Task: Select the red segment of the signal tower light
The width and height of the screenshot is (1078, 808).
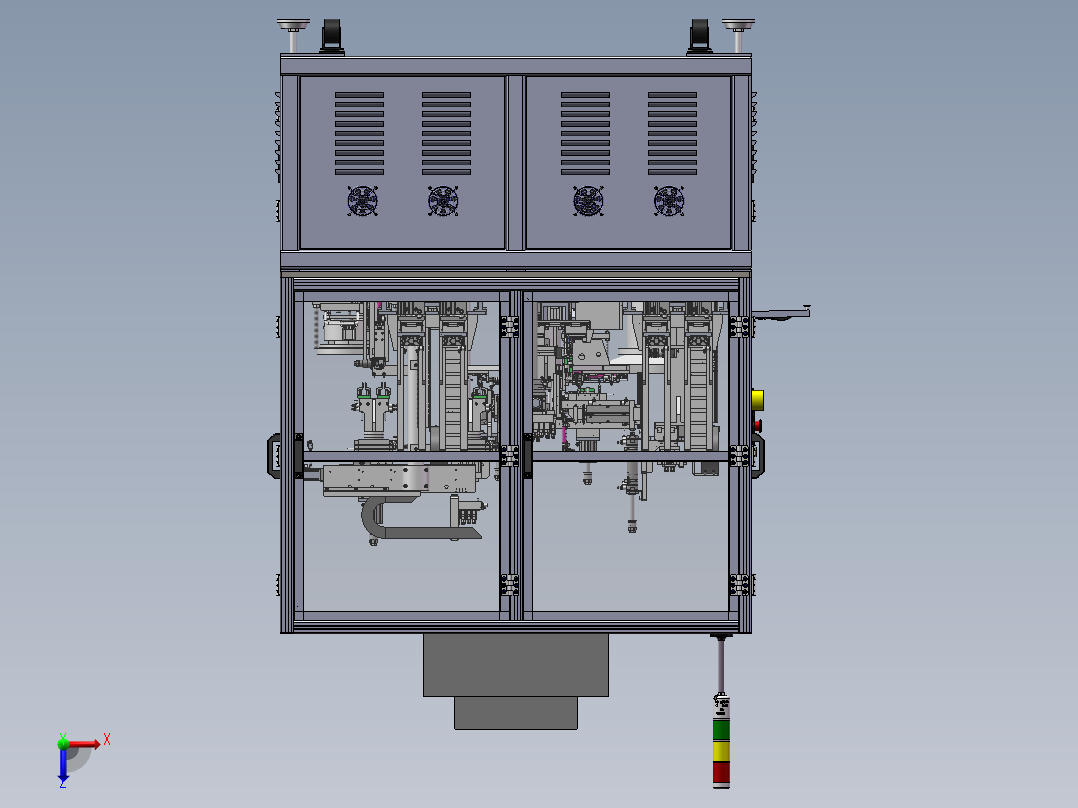Action: [721, 772]
